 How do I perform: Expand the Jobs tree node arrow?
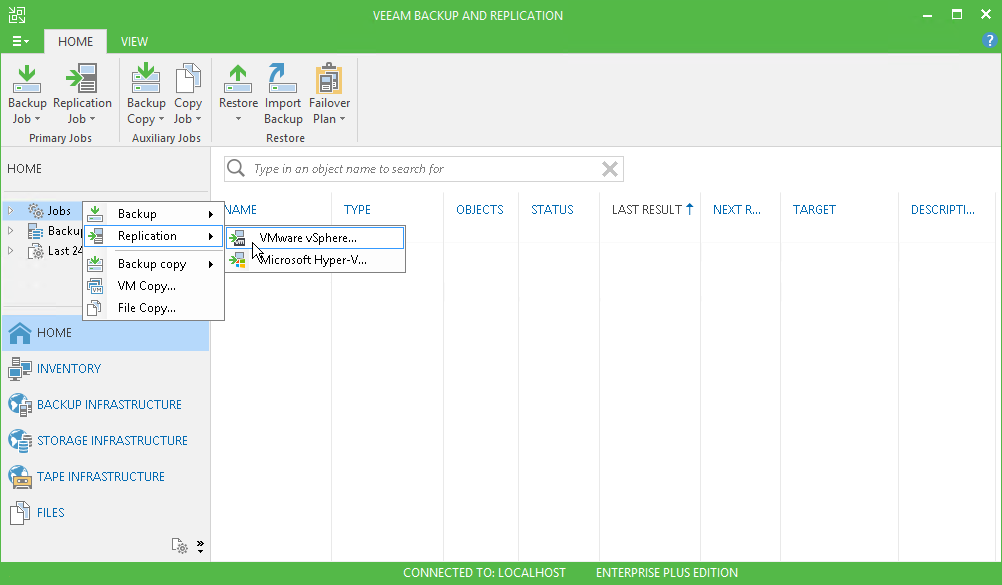pos(10,210)
